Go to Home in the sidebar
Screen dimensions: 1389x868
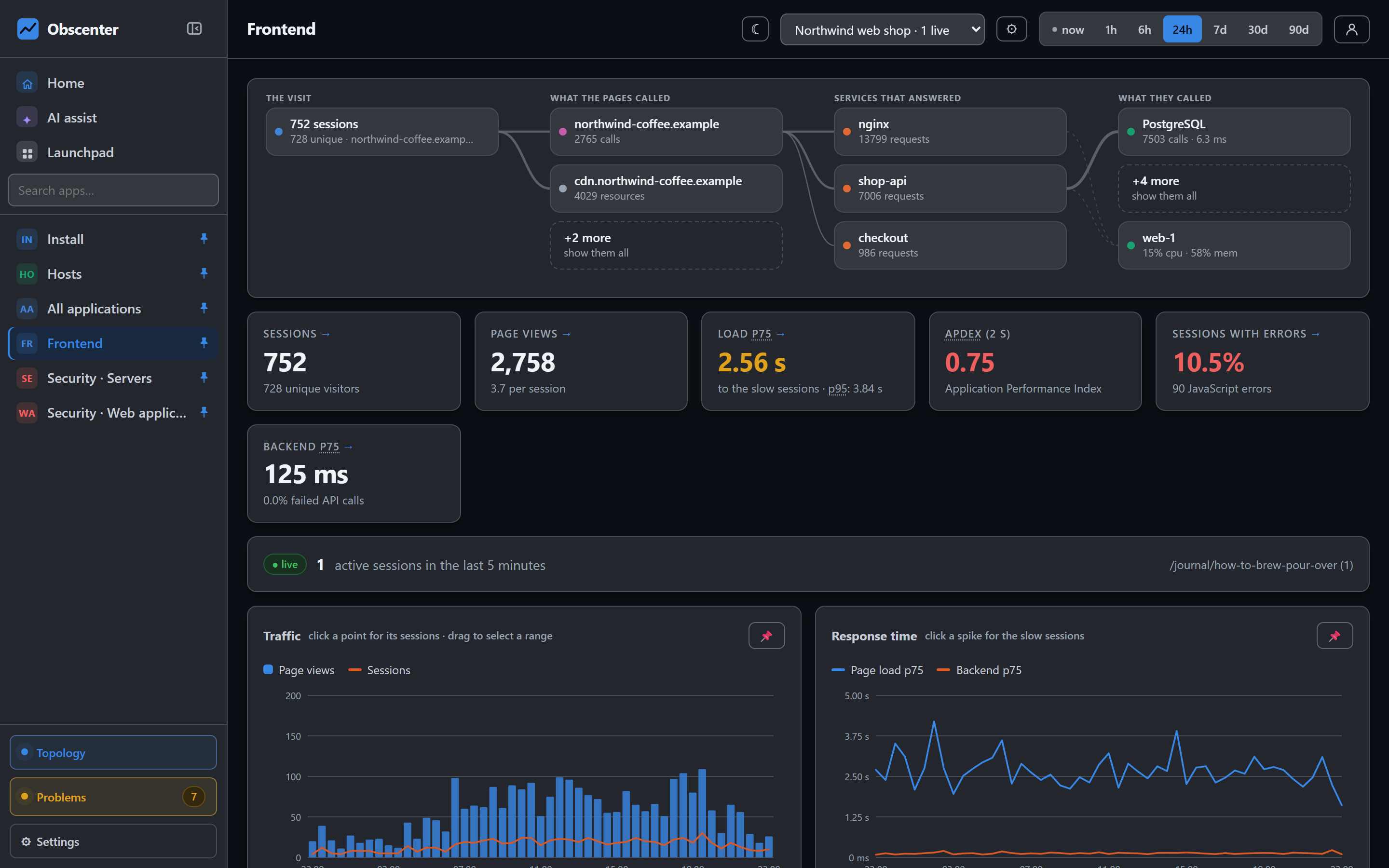[x=114, y=83]
